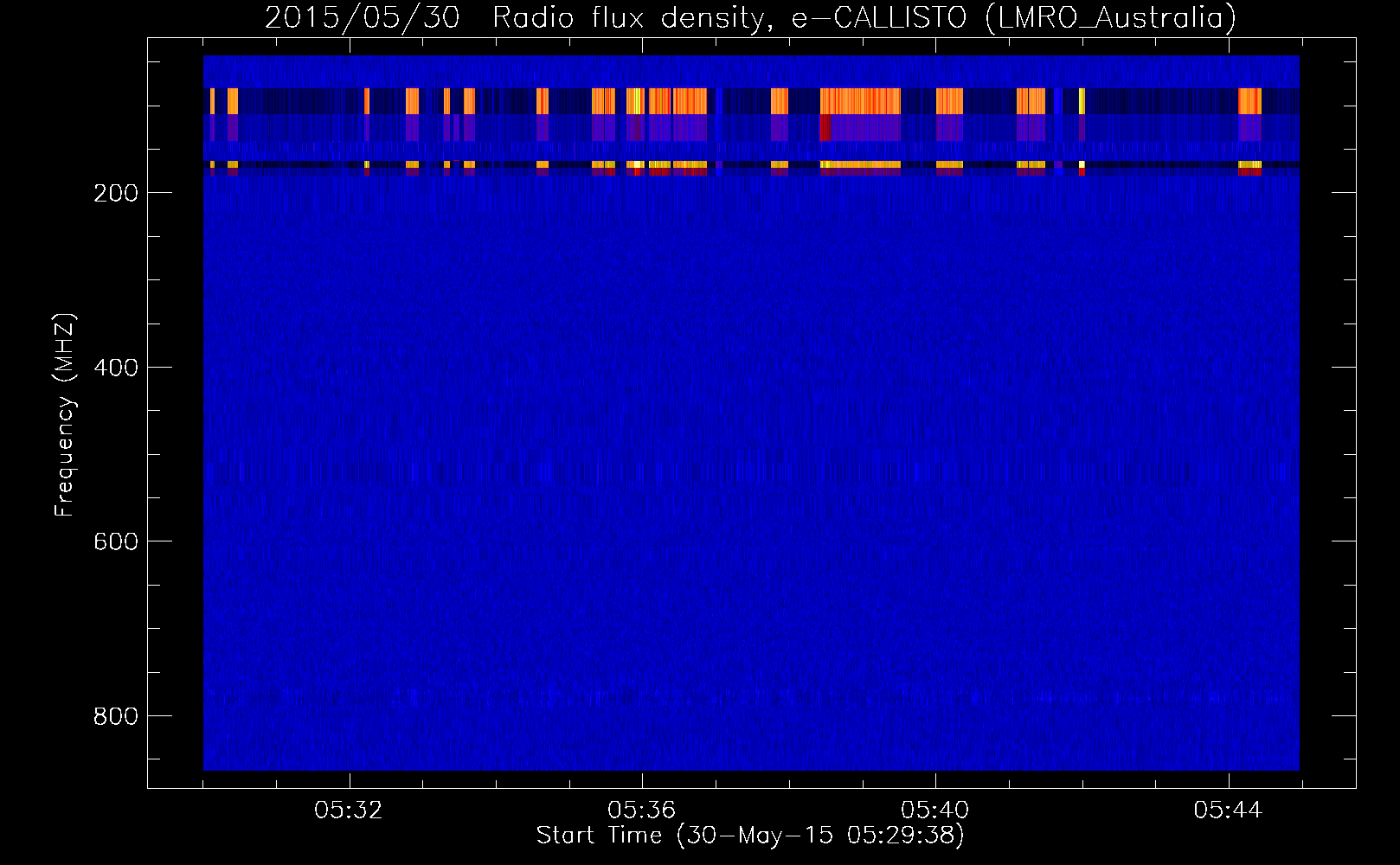
Task: Click the 200 frequency tick label
Action: [116, 193]
